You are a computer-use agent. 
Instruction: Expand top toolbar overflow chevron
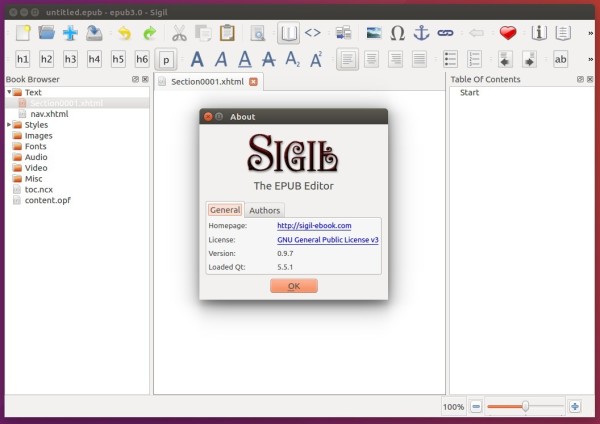point(590,33)
